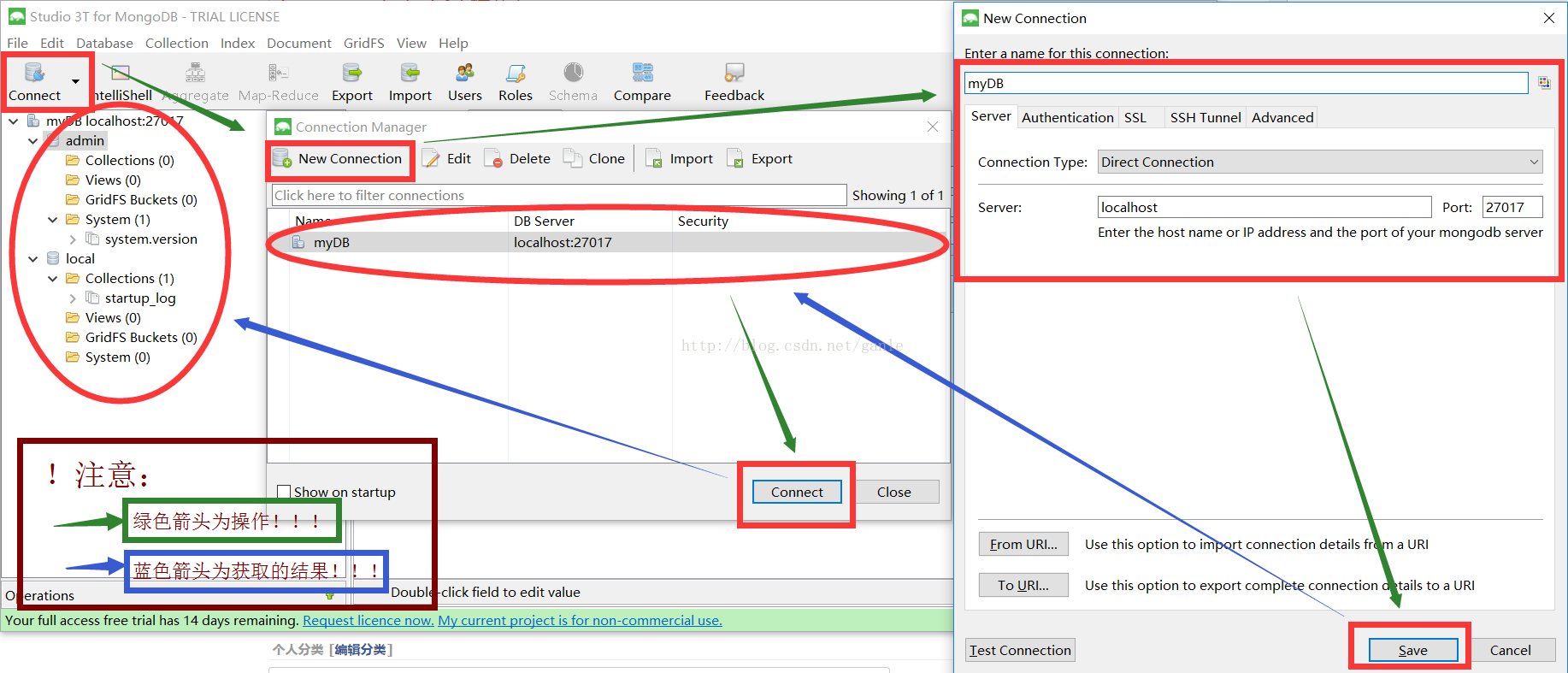The height and width of the screenshot is (673, 1568).
Task: Select the Server tab
Action: click(991, 116)
